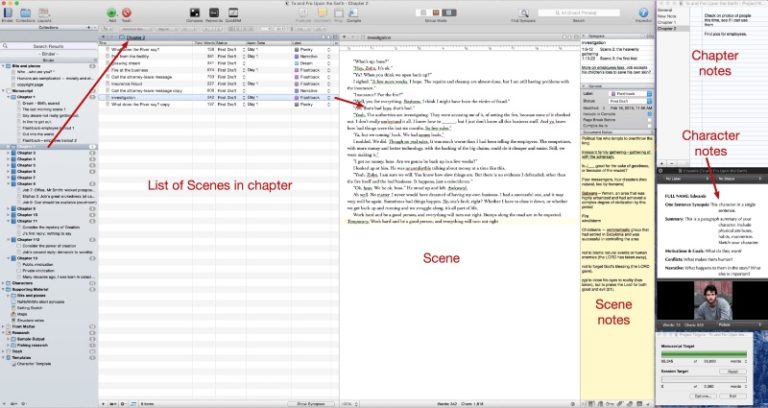The height and width of the screenshot is (408, 768).
Task: Click the Status column header in outliner
Action: 228,43
